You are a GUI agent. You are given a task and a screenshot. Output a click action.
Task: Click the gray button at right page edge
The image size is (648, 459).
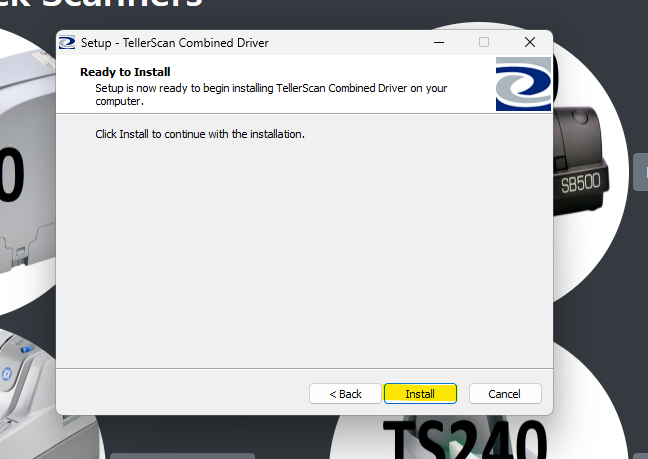[640, 172]
